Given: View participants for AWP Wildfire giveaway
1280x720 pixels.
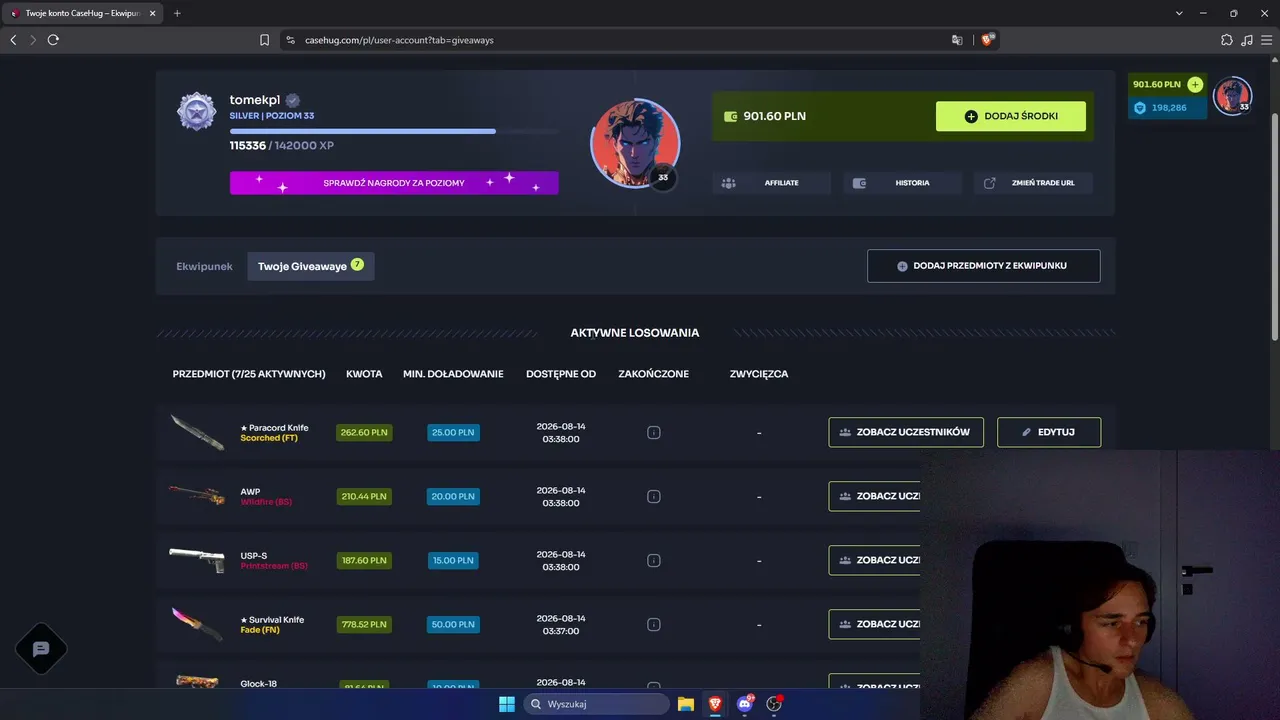Looking at the screenshot, I should coord(874,496).
